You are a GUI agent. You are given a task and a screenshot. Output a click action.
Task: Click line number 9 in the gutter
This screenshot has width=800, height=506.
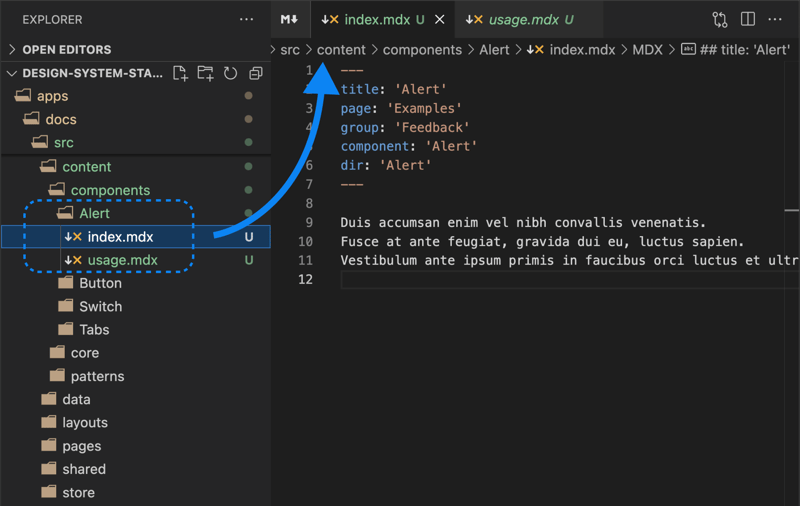(x=309, y=223)
